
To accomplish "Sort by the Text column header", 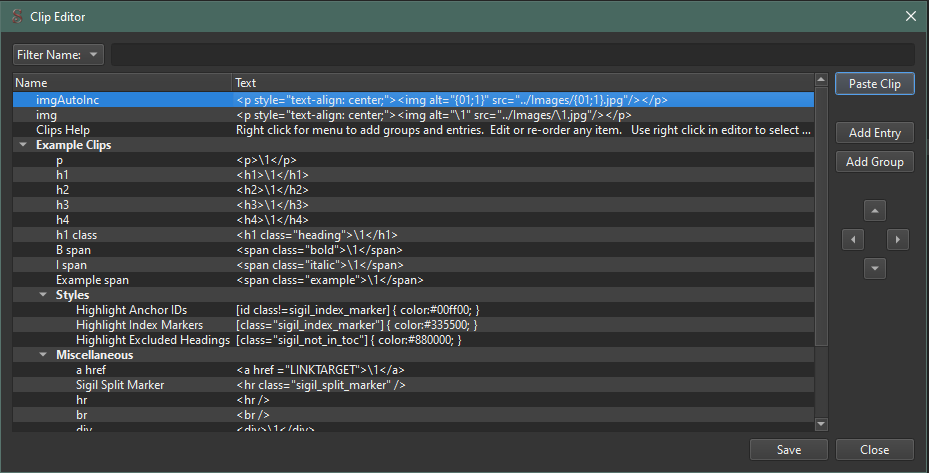I will point(523,83).
